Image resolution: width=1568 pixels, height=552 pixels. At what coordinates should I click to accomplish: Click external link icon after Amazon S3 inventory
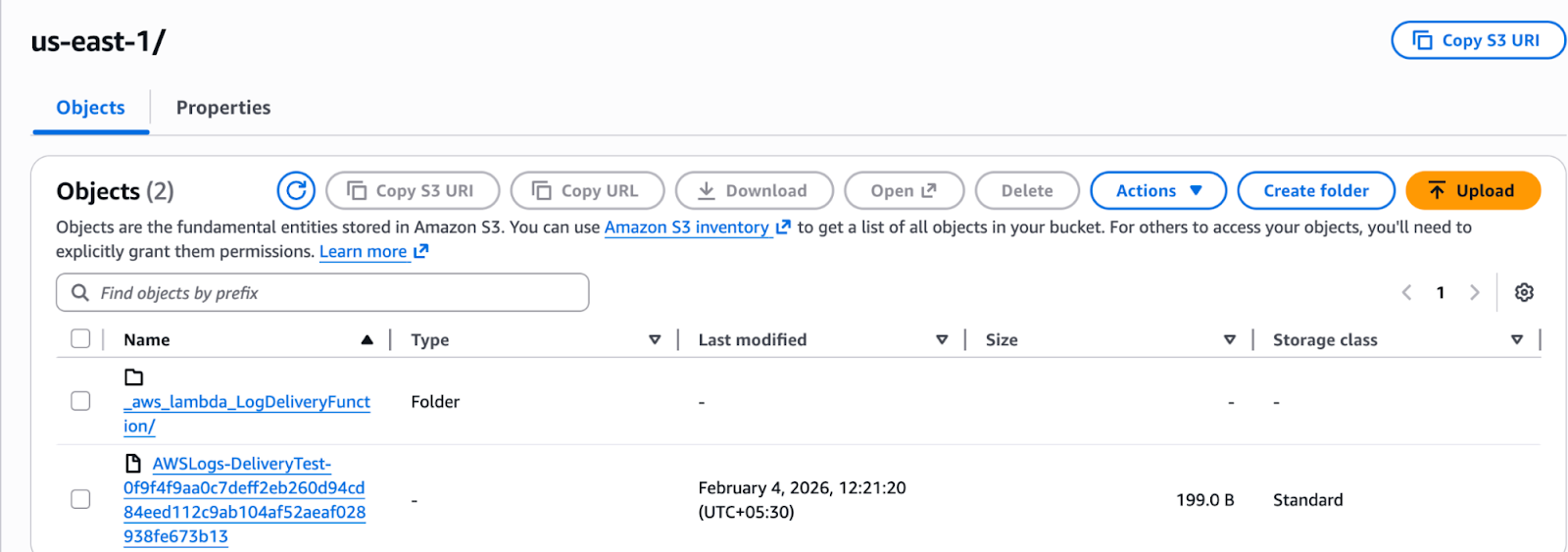783,226
